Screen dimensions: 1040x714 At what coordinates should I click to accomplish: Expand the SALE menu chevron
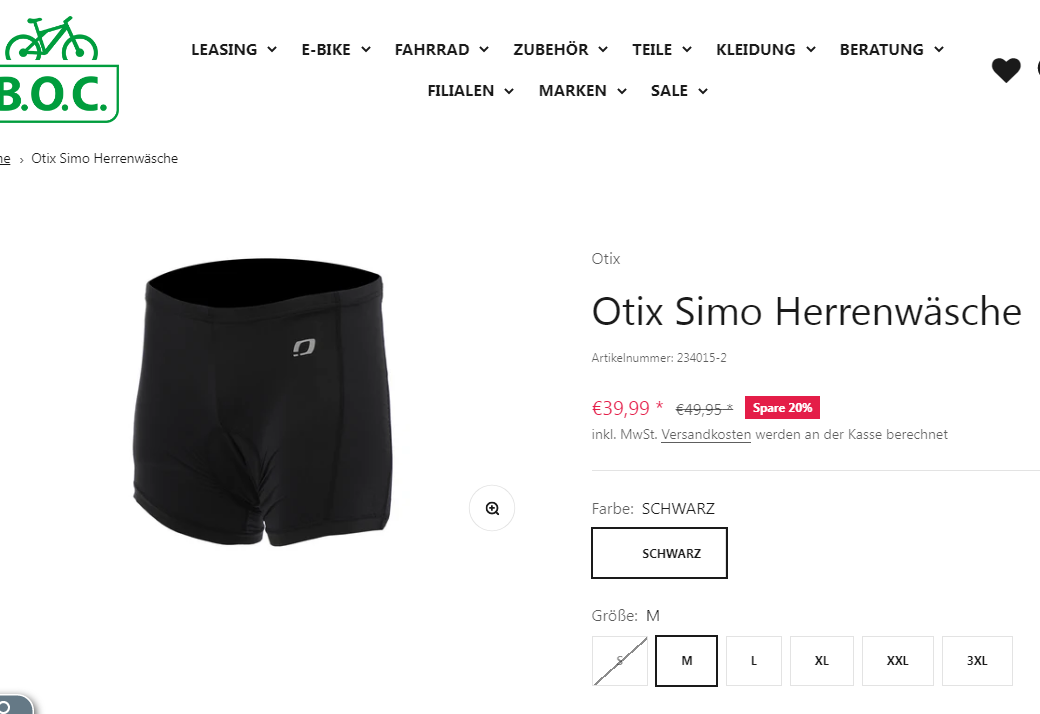point(703,91)
